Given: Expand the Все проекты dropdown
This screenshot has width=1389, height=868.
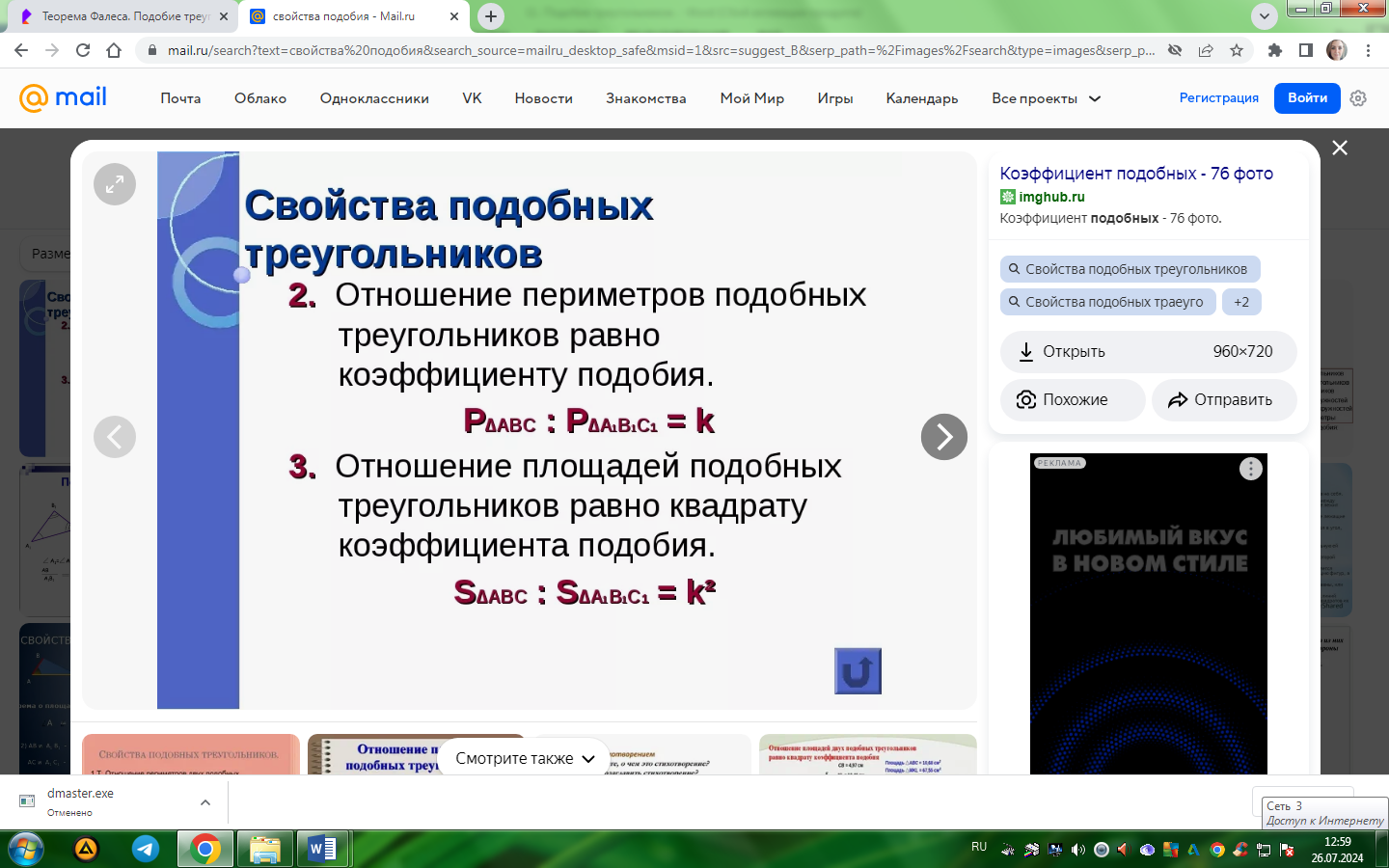Looking at the screenshot, I should pyautogui.click(x=1046, y=98).
